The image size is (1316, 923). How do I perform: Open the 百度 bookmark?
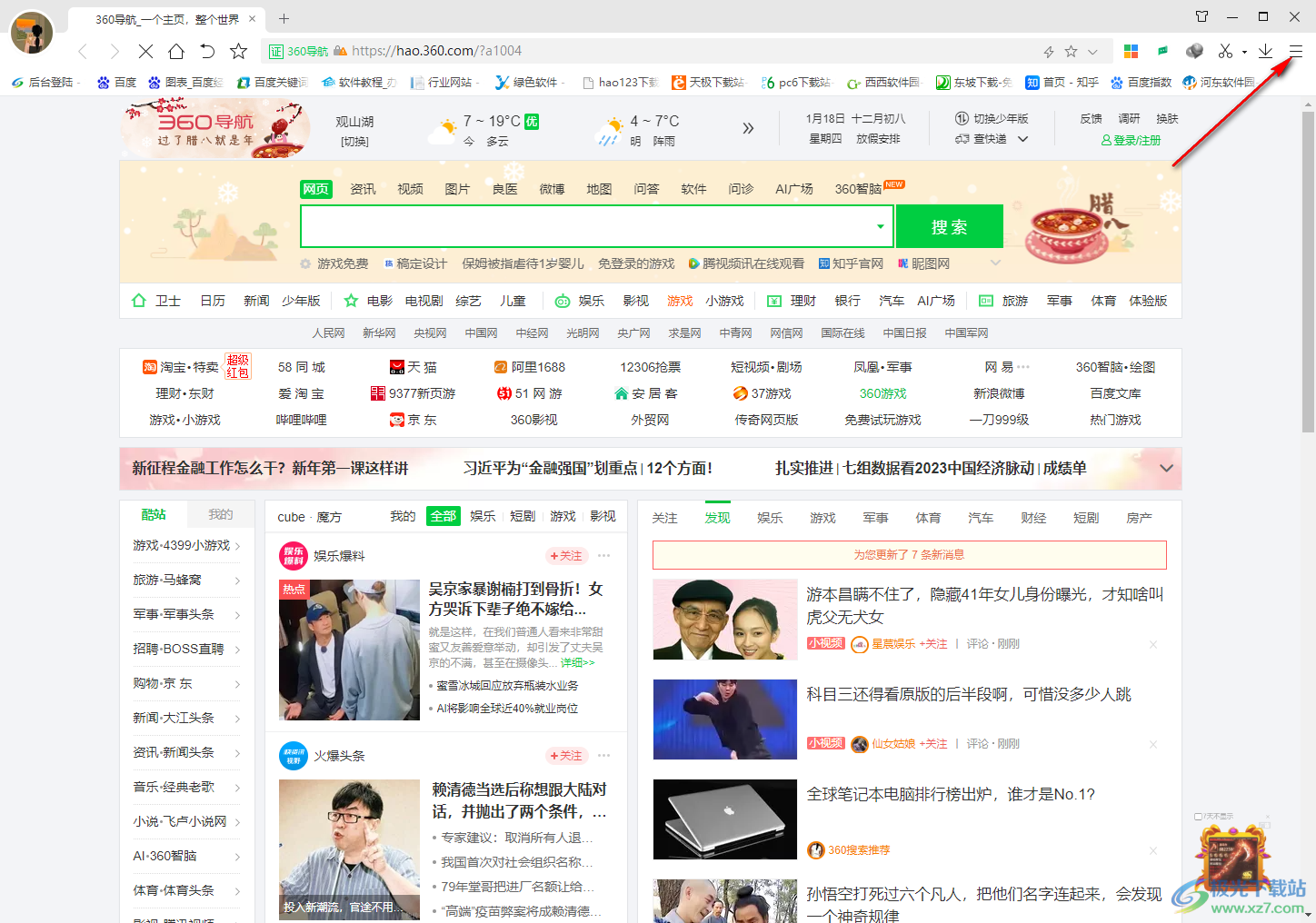[117, 83]
